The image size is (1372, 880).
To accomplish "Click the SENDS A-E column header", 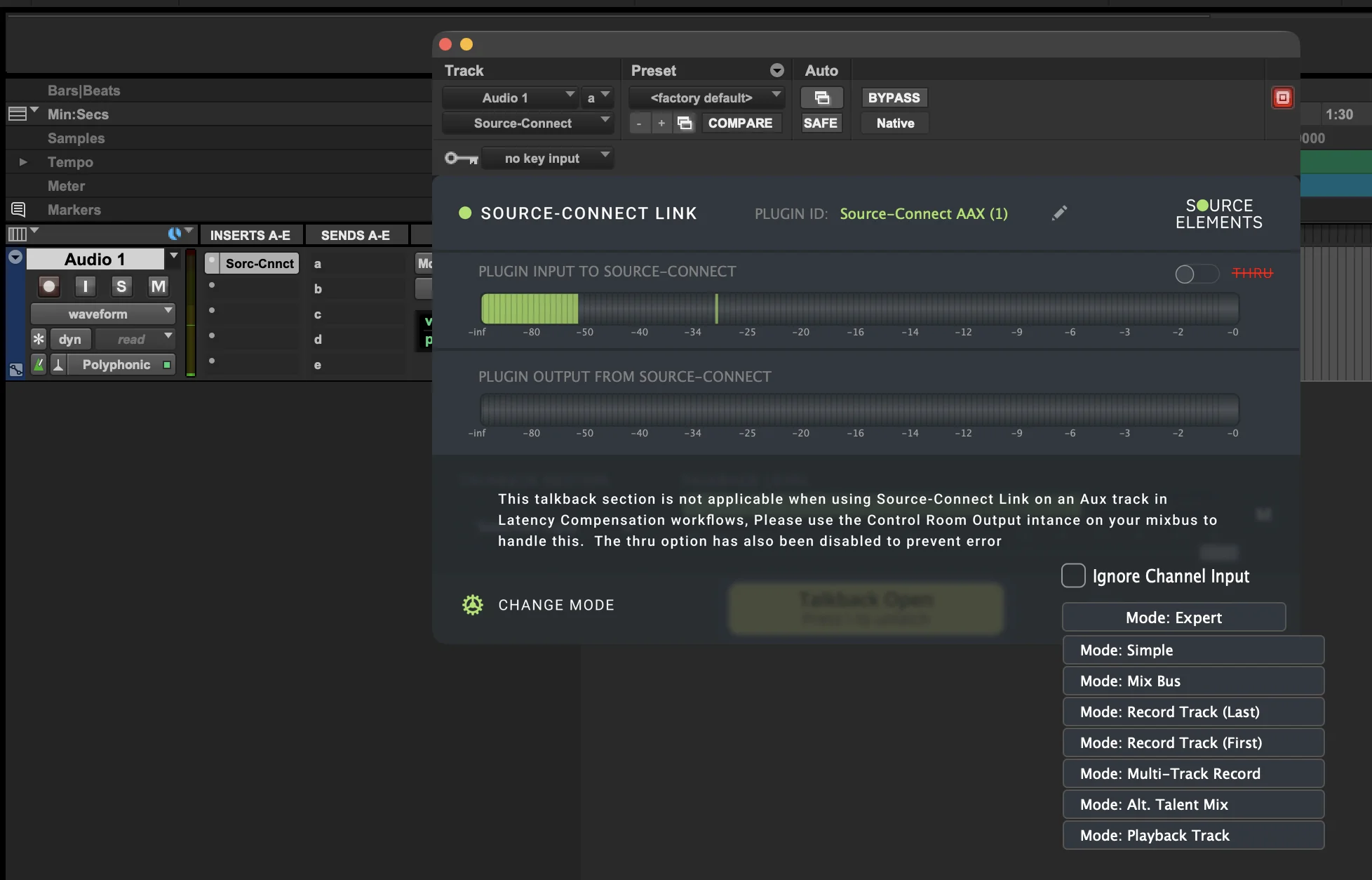I will click(356, 235).
